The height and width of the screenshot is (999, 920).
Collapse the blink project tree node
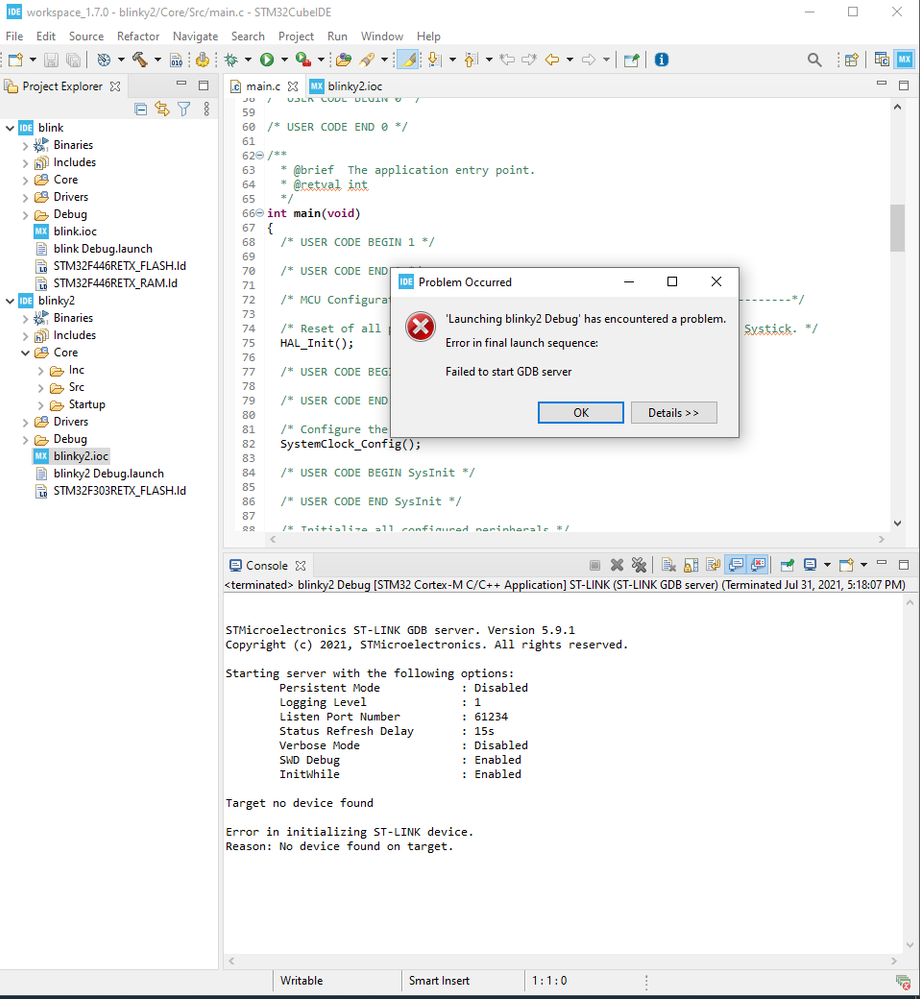10,128
